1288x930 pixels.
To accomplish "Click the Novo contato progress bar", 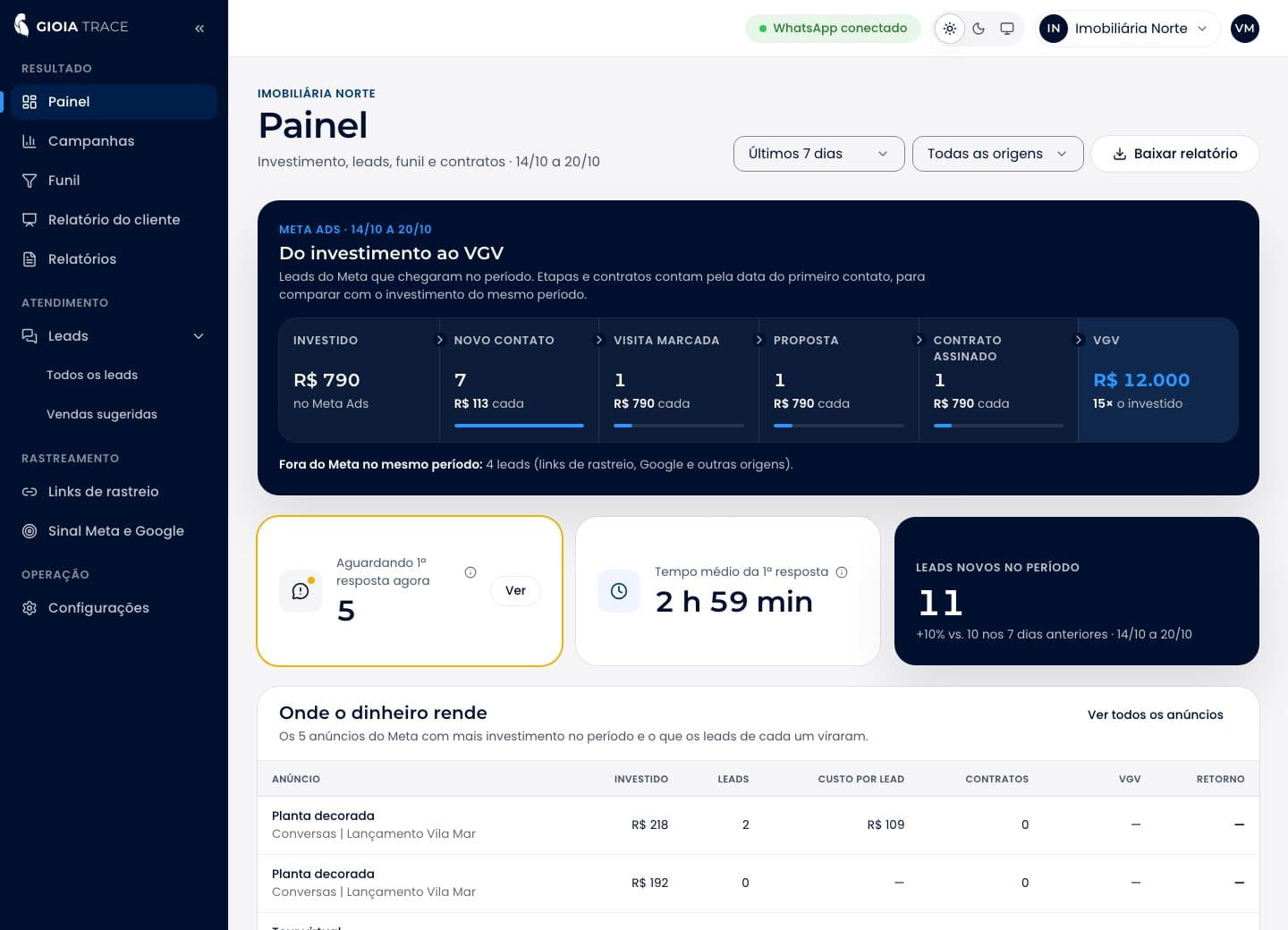I will 519,426.
